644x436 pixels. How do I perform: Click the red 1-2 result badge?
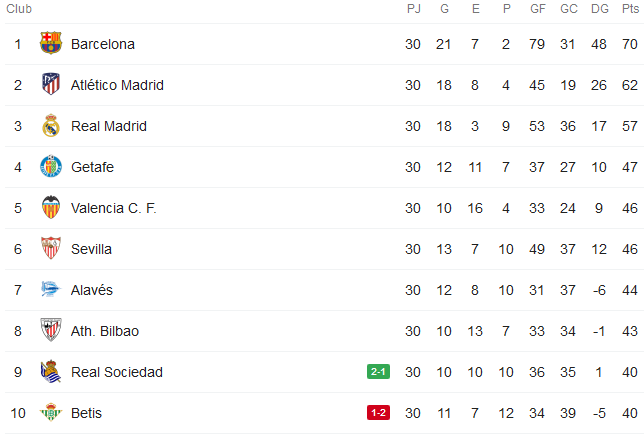[379, 413]
